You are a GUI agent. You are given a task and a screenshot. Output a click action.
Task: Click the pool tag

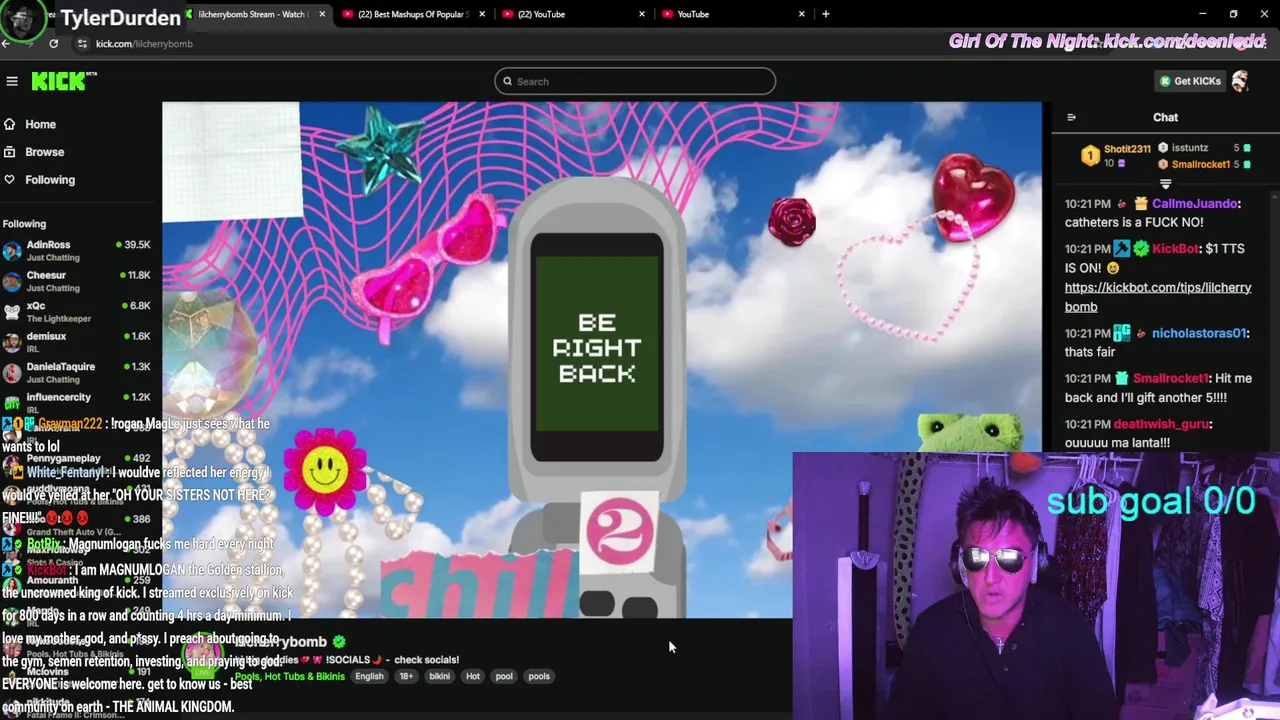[x=504, y=676]
